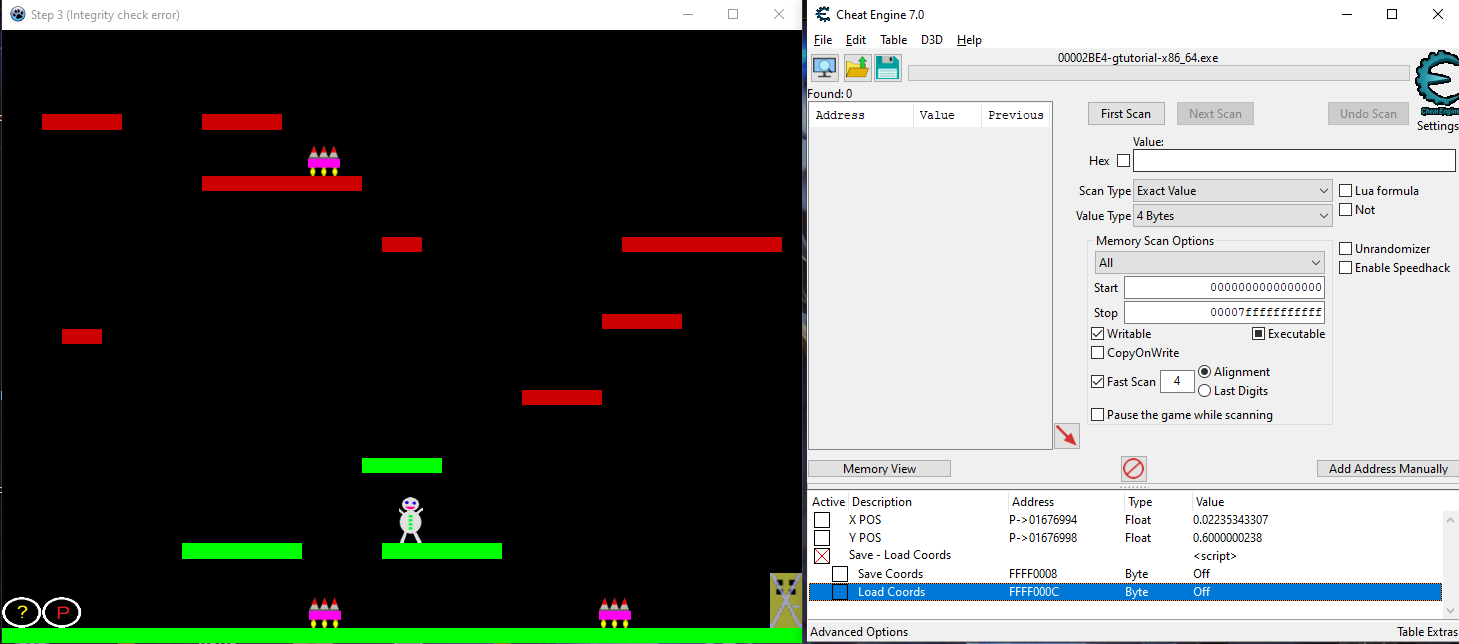
Task: Click the Memory View button
Action: coord(879,469)
